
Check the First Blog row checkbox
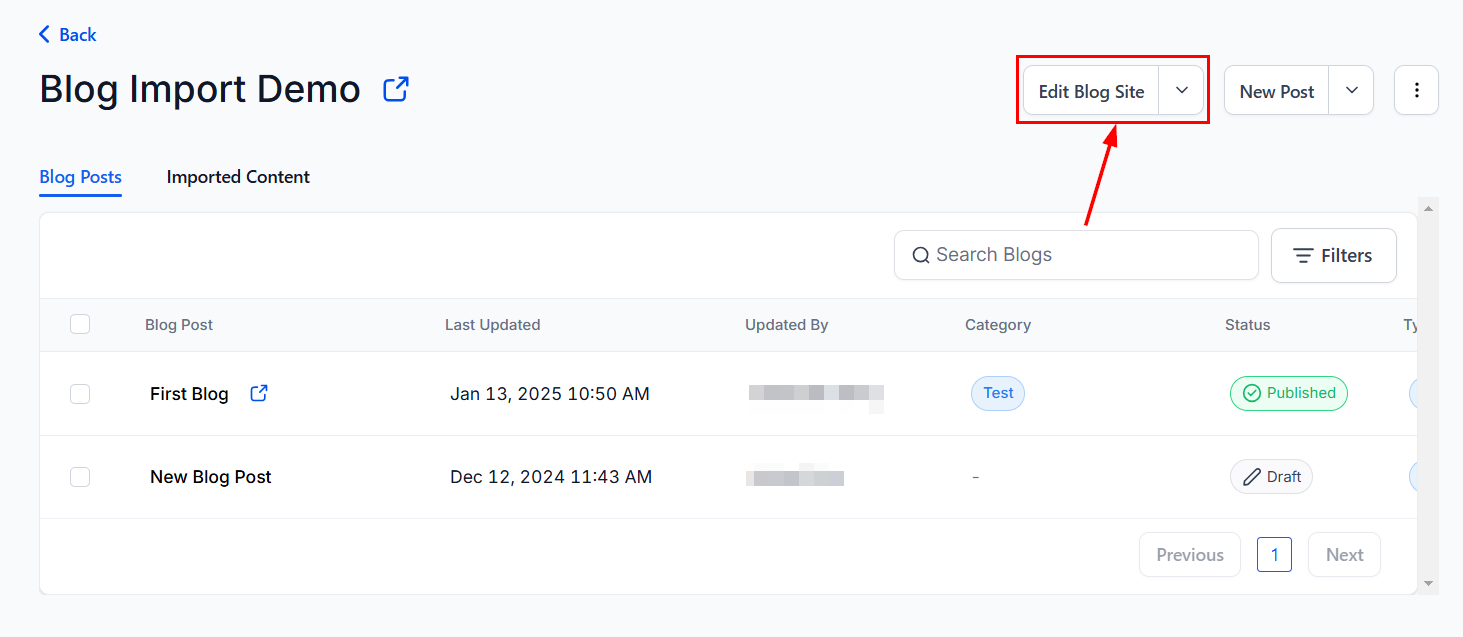(x=80, y=394)
